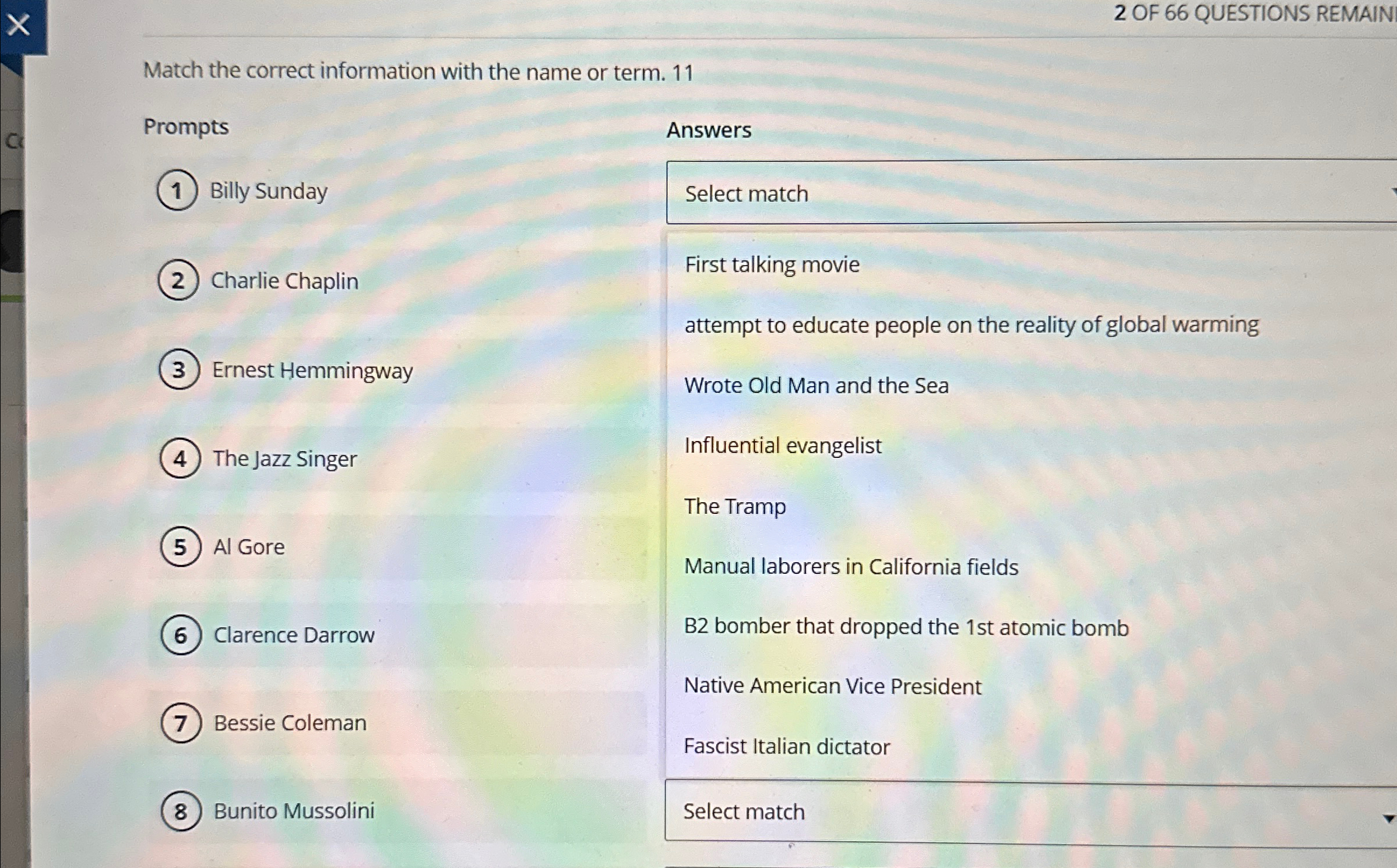Choose 'The Tramp' answer option
The image size is (1397, 868).
tap(734, 506)
